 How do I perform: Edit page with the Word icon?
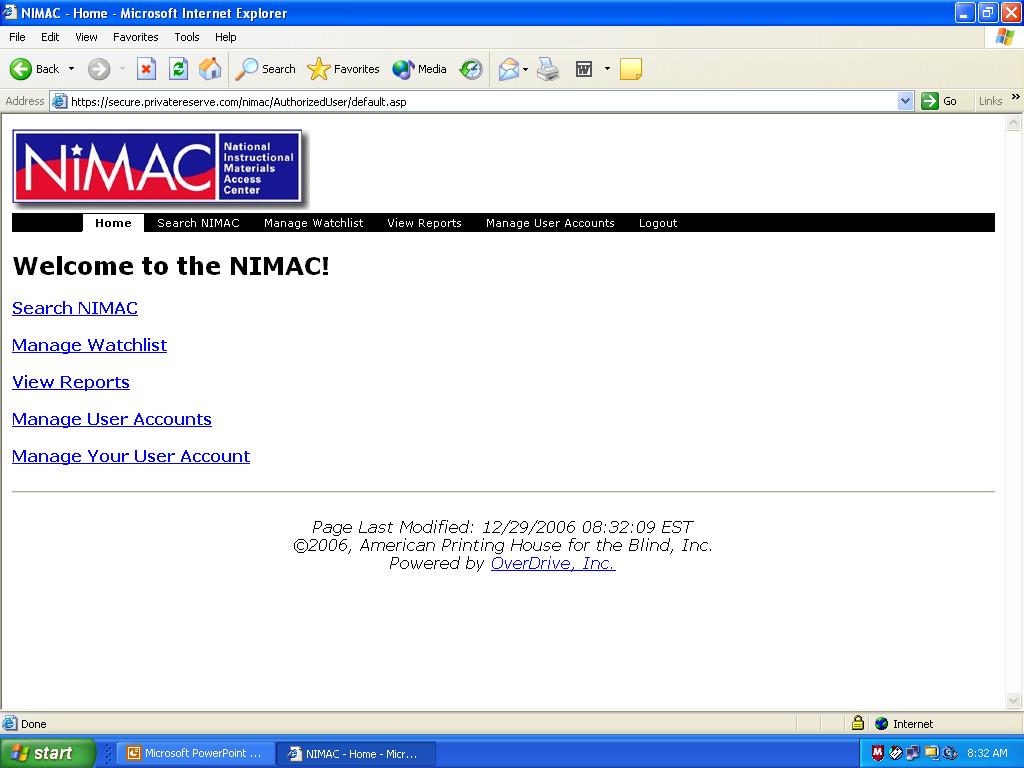pos(584,69)
